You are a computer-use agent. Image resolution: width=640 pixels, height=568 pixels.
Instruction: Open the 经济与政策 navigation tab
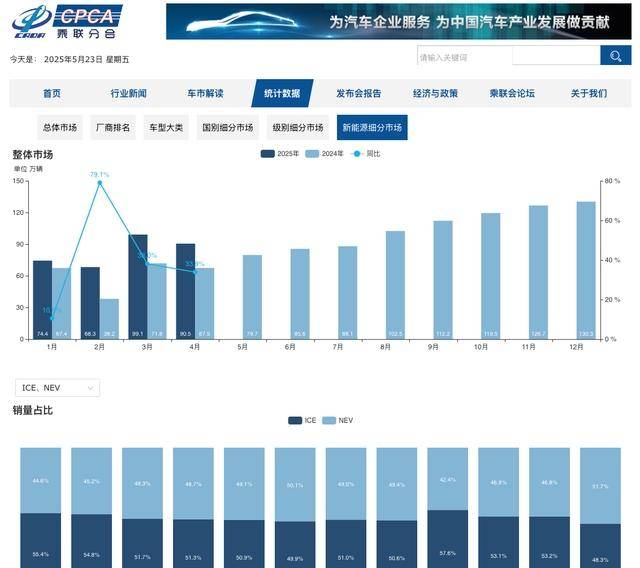(x=435, y=93)
